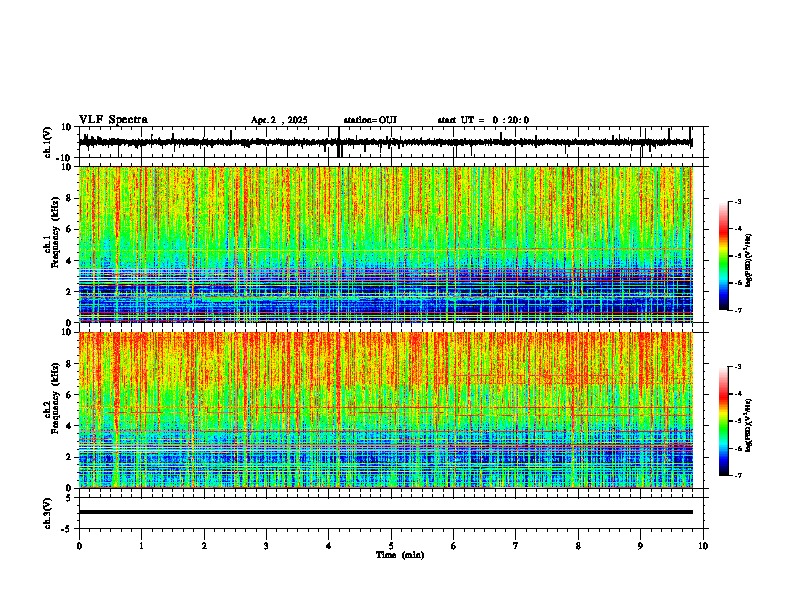Click the ch.1 "Frequency (kHz)" axis label
This screenshot has width=792, height=612.
click(55, 232)
